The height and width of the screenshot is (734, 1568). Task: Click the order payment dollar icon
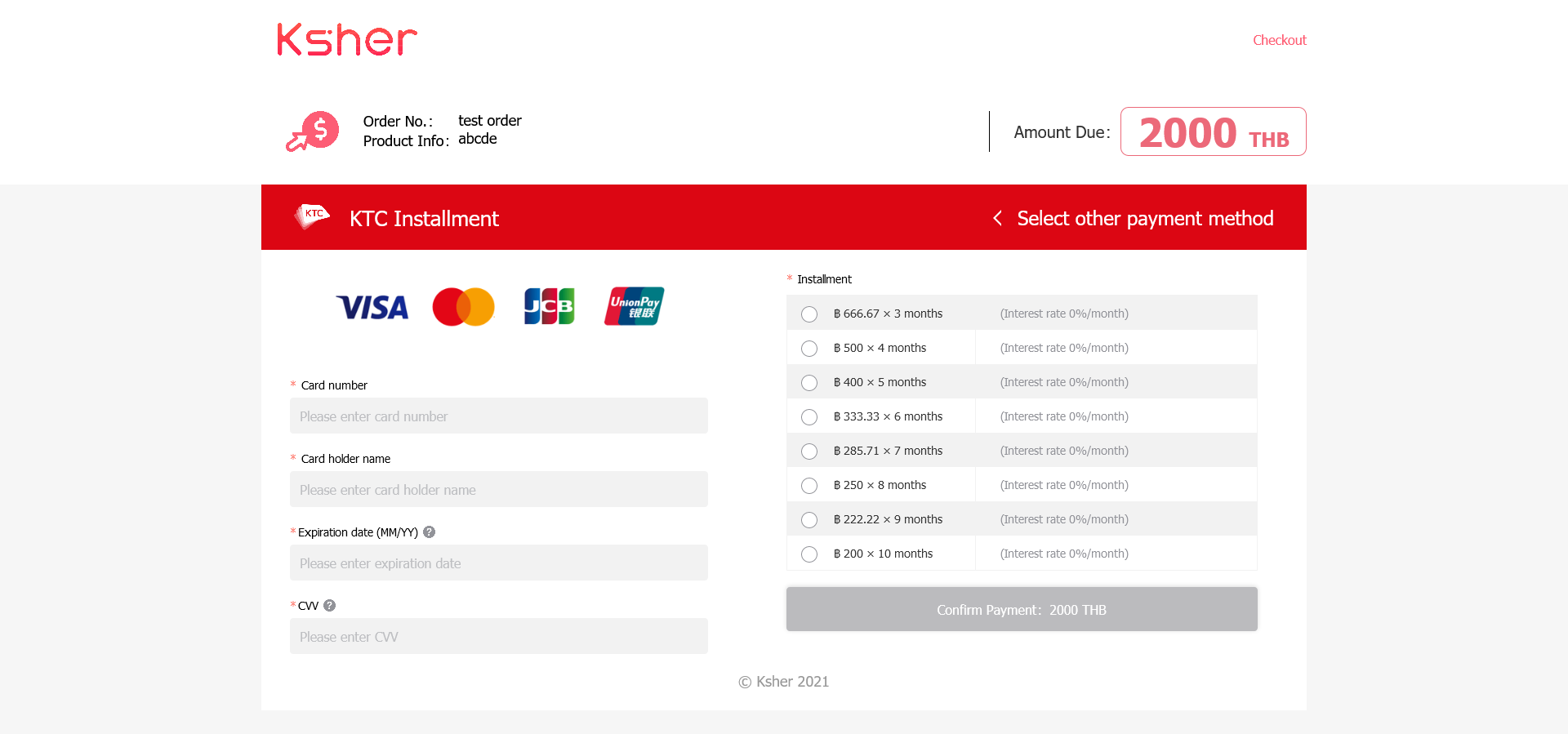coord(313,131)
